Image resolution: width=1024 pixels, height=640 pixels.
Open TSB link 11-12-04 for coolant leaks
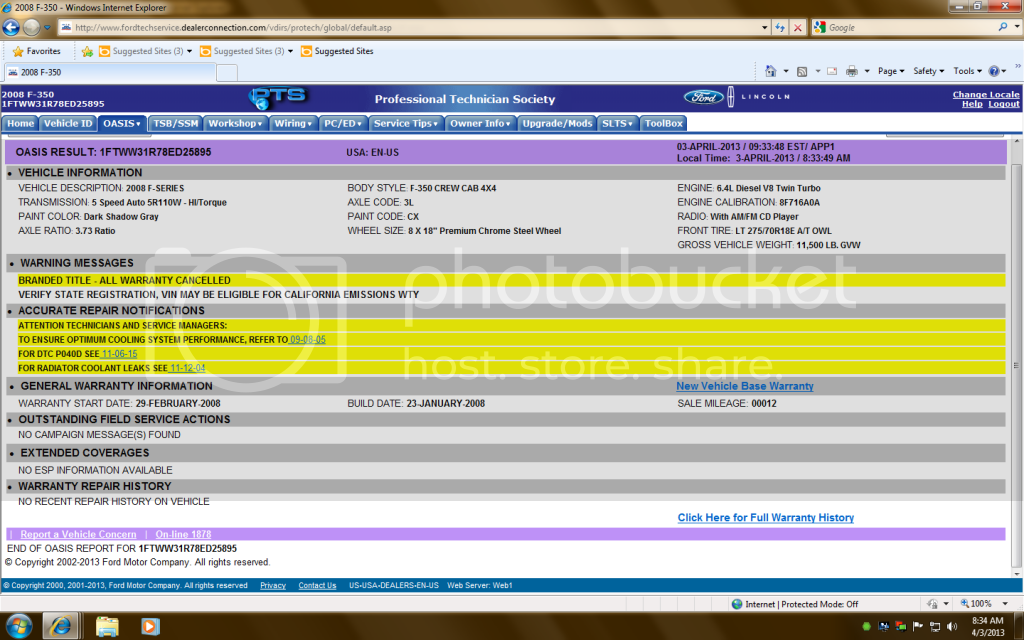pyautogui.click(x=187, y=368)
